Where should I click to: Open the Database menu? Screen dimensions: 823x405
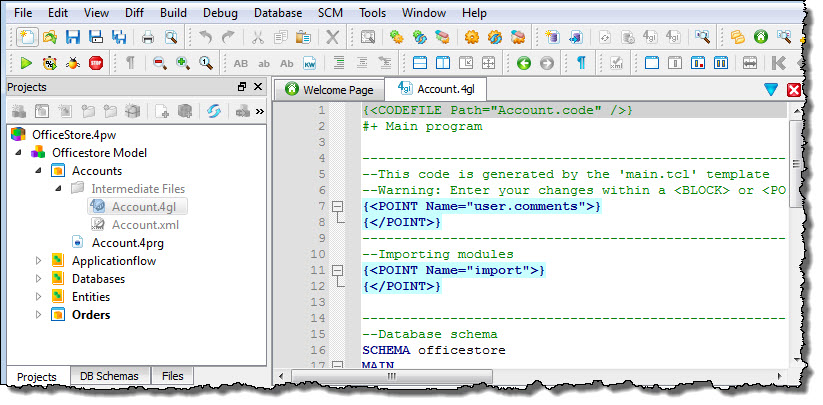coord(278,13)
